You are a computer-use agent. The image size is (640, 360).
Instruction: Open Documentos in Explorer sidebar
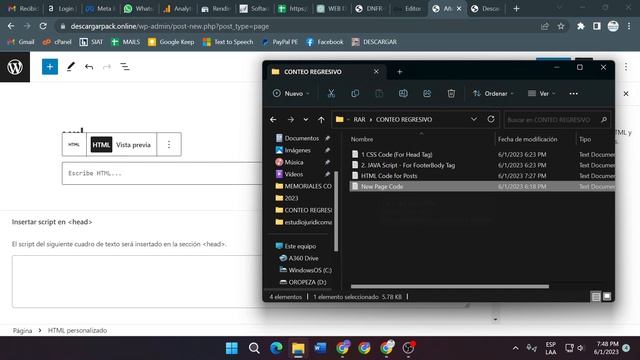click(x=302, y=138)
